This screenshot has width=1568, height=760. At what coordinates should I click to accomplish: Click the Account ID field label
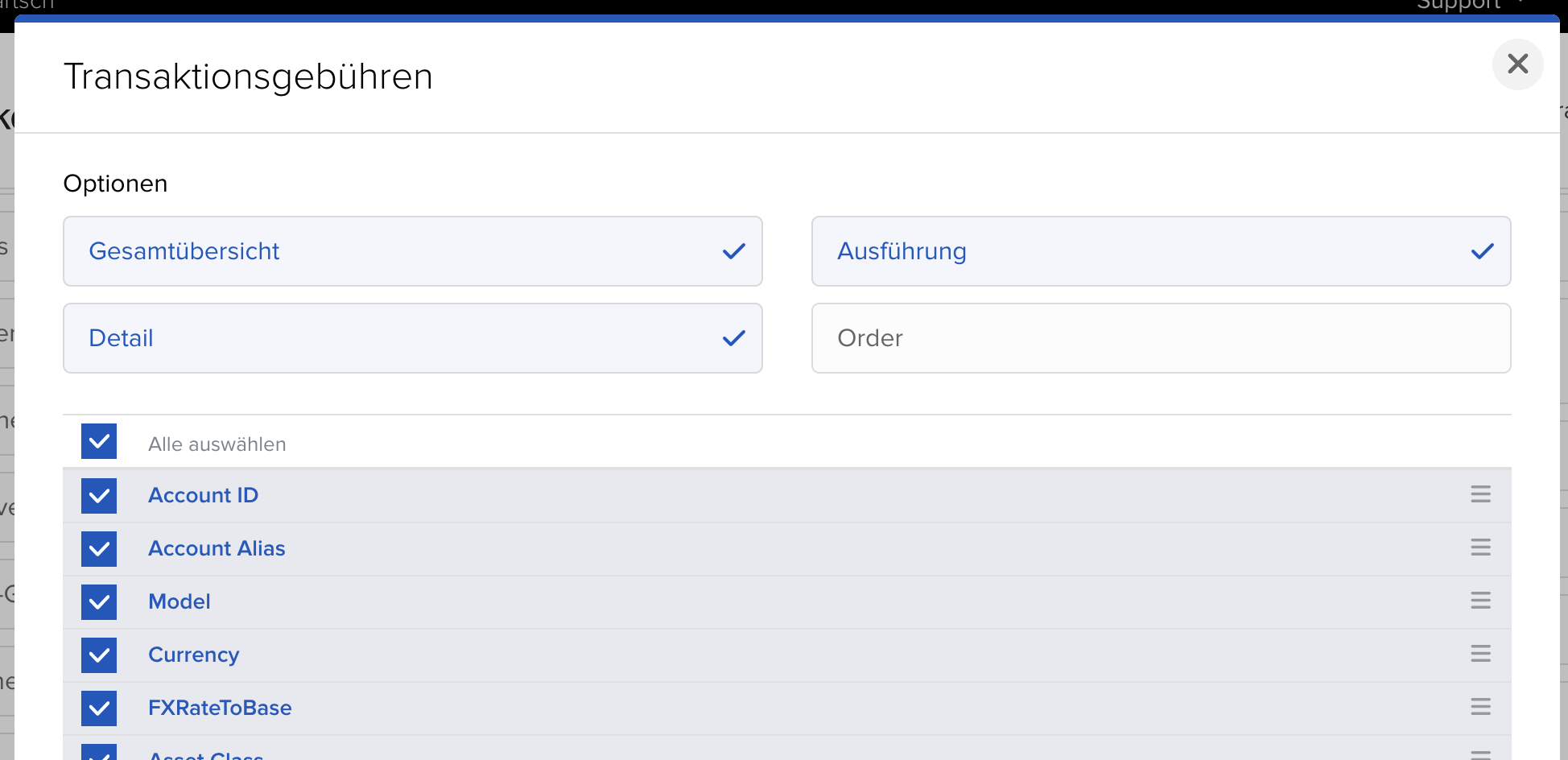pos(203,496)
